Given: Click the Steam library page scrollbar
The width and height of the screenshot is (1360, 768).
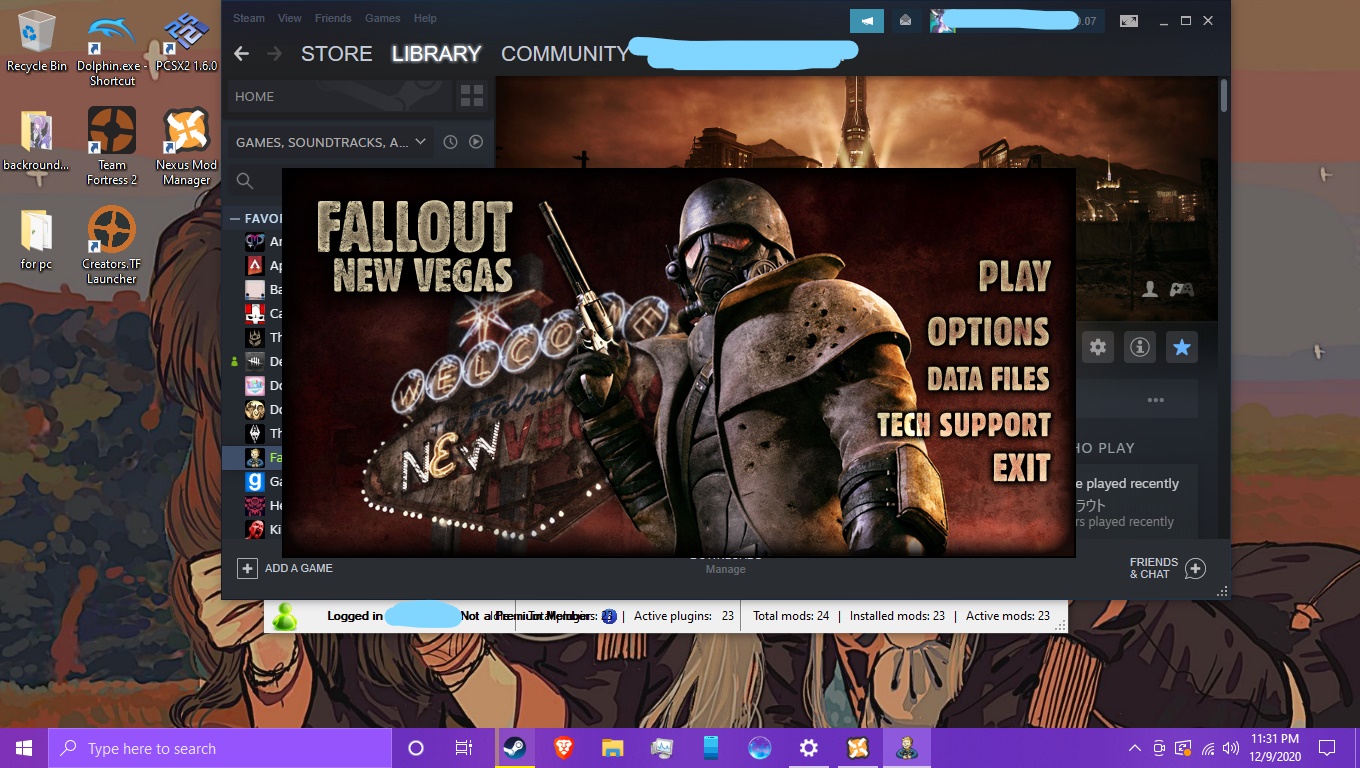Looking at the screenshot, I should [x=1224, y=95].
